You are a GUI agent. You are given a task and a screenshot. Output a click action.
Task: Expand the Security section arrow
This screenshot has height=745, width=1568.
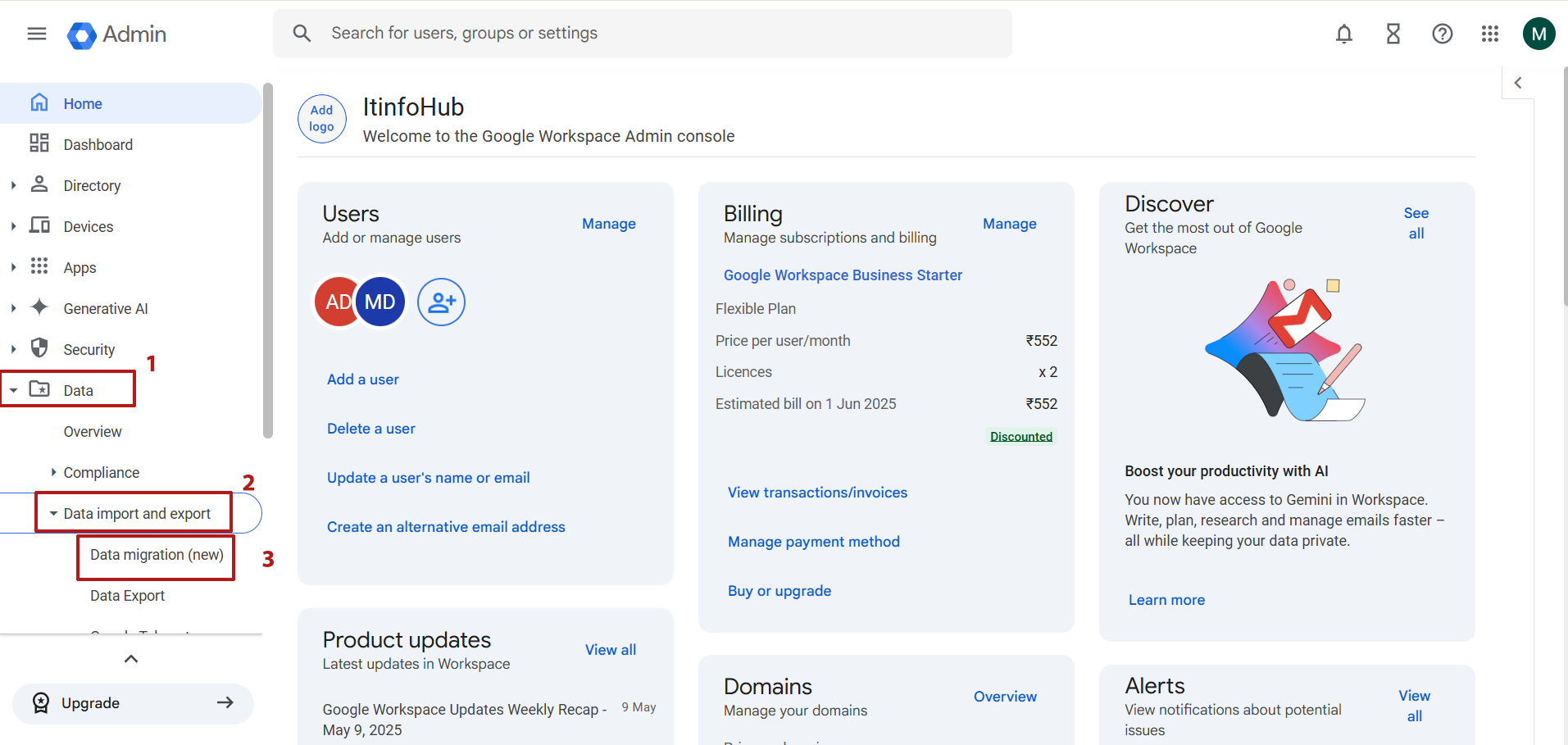click(13, 349)
